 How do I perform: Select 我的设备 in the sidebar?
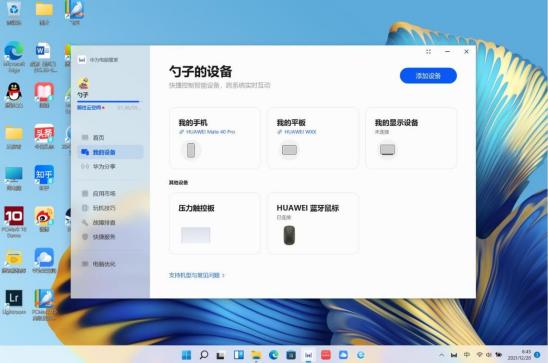click(110, 152)
